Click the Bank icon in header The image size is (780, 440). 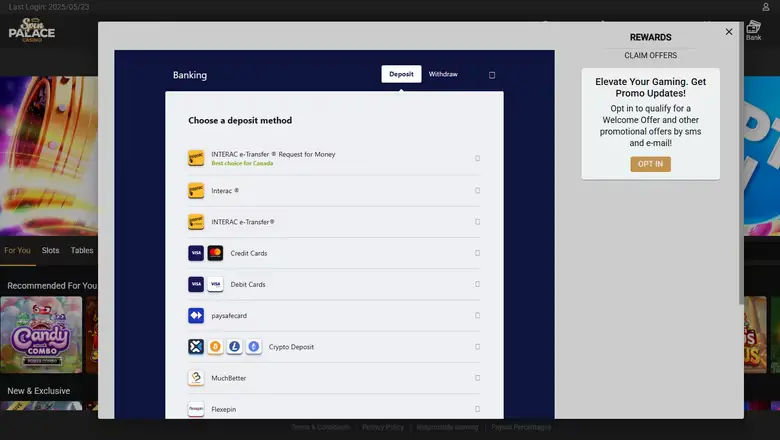click(x=753, y=30)
